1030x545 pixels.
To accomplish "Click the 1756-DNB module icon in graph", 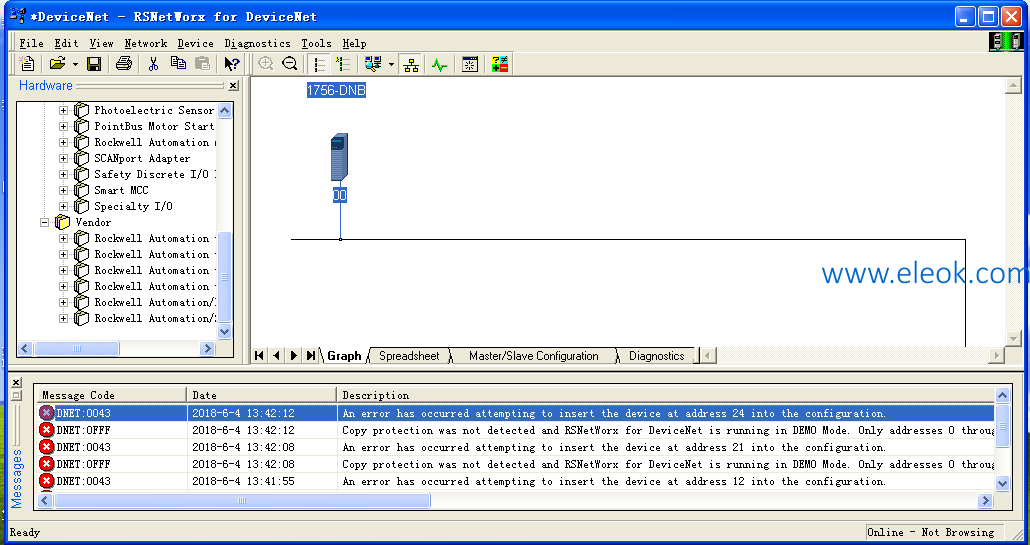I will [339, 158].
